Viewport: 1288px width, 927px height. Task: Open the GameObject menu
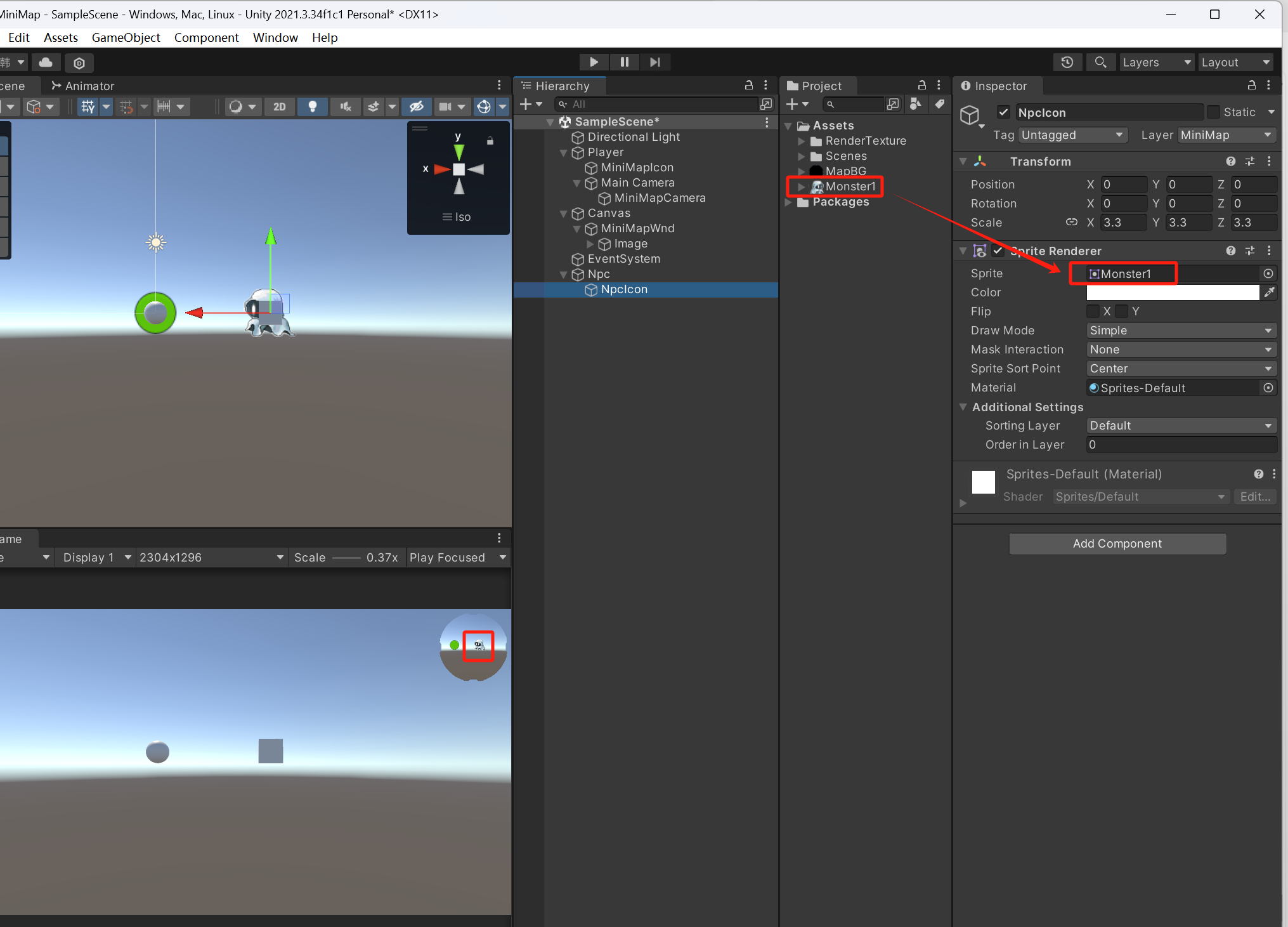tap(126, 37)
